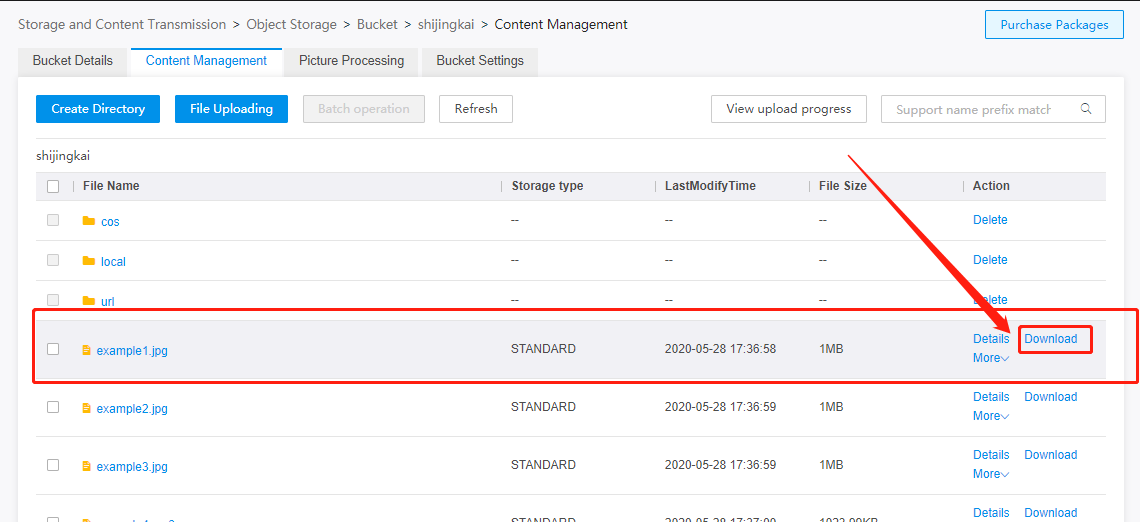
Task: Download example3.jpg
Action: pos(1051,455)
